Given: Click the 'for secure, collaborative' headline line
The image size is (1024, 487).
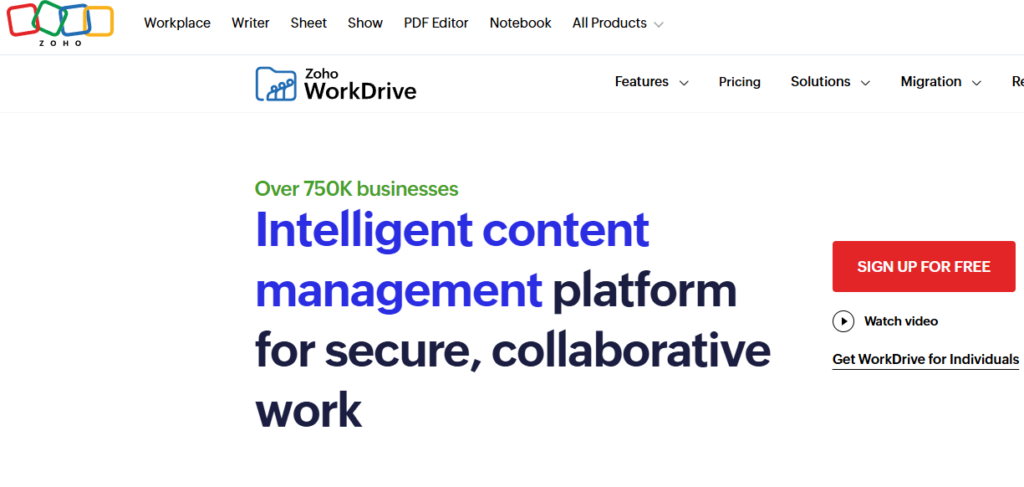Looking at the screenshot, I should (513, 351).
